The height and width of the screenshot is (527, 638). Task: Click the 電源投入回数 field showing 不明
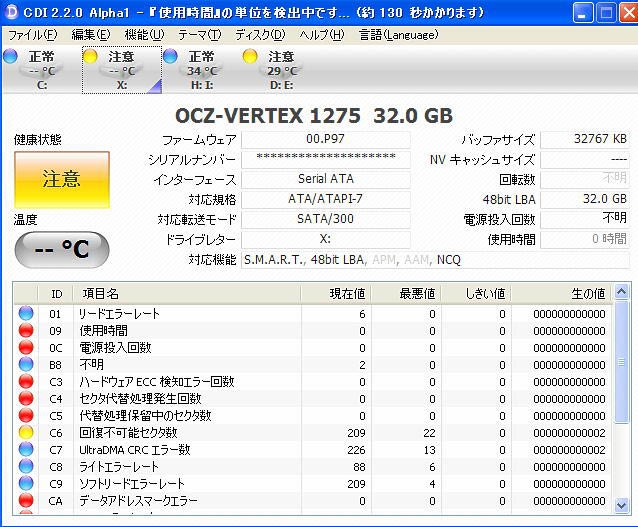[x=585, y=219]
